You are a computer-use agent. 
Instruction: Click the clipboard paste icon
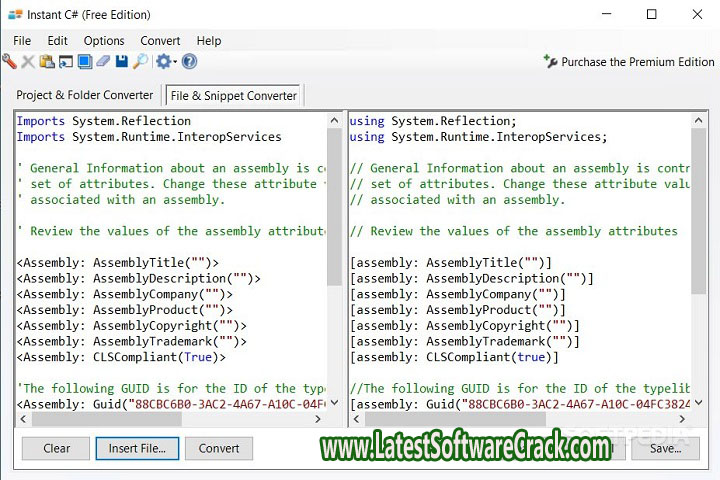[47, 62]
